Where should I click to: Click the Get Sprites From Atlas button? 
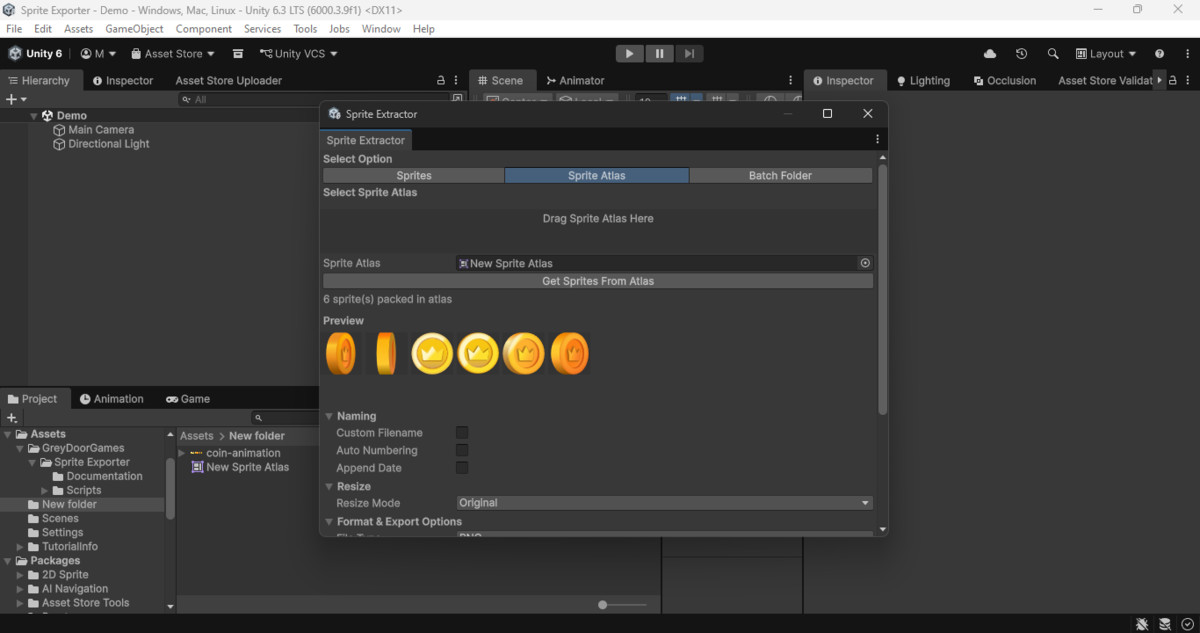[x=598, y=281]
